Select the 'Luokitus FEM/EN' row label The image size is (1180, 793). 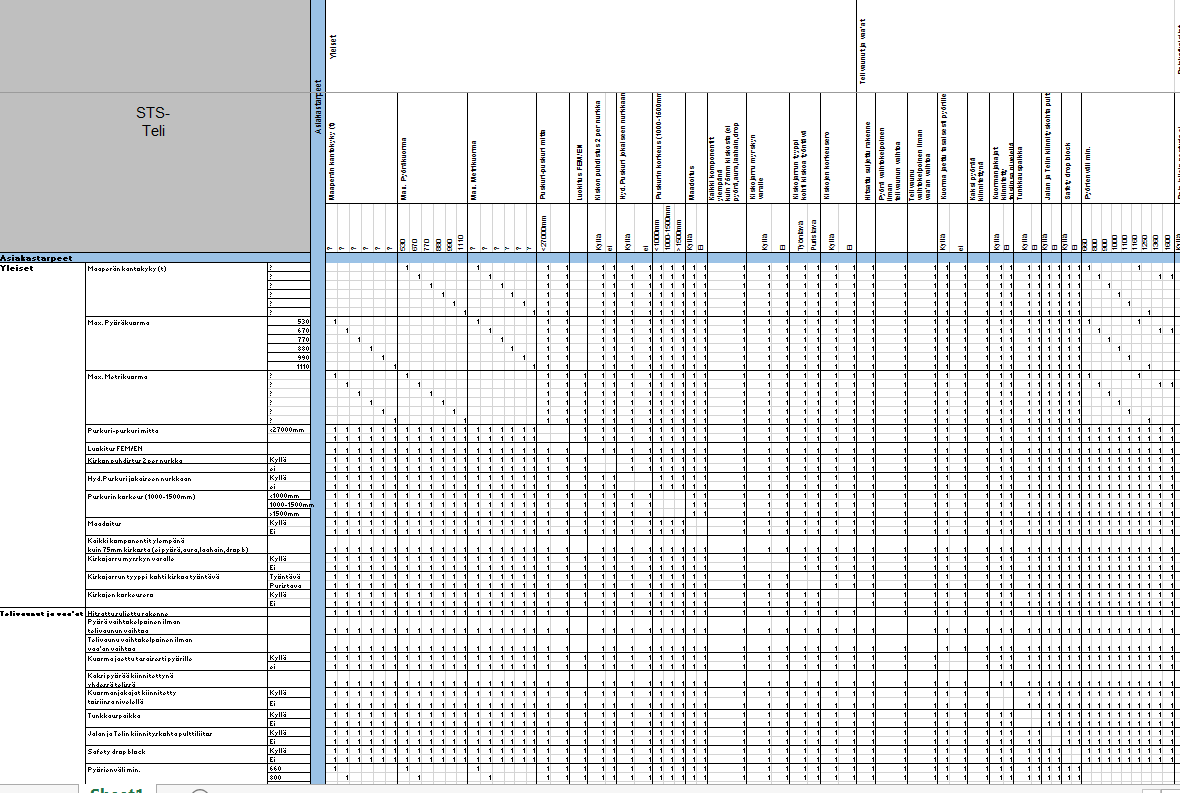coord(114,449)
